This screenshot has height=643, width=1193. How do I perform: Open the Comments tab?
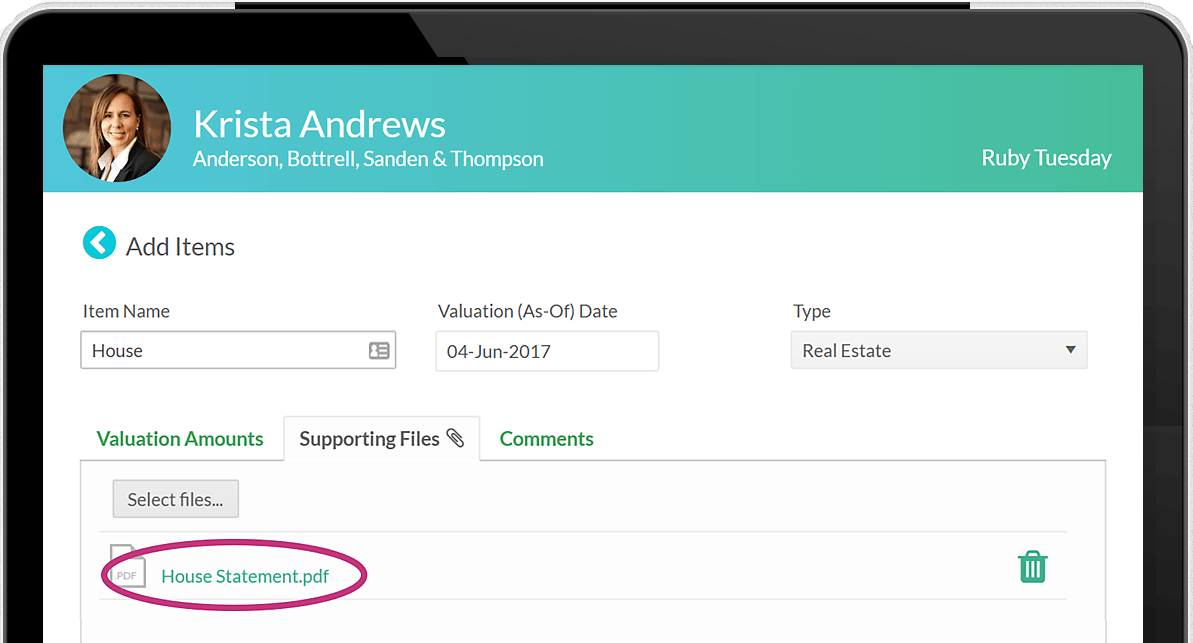point(546,439)
